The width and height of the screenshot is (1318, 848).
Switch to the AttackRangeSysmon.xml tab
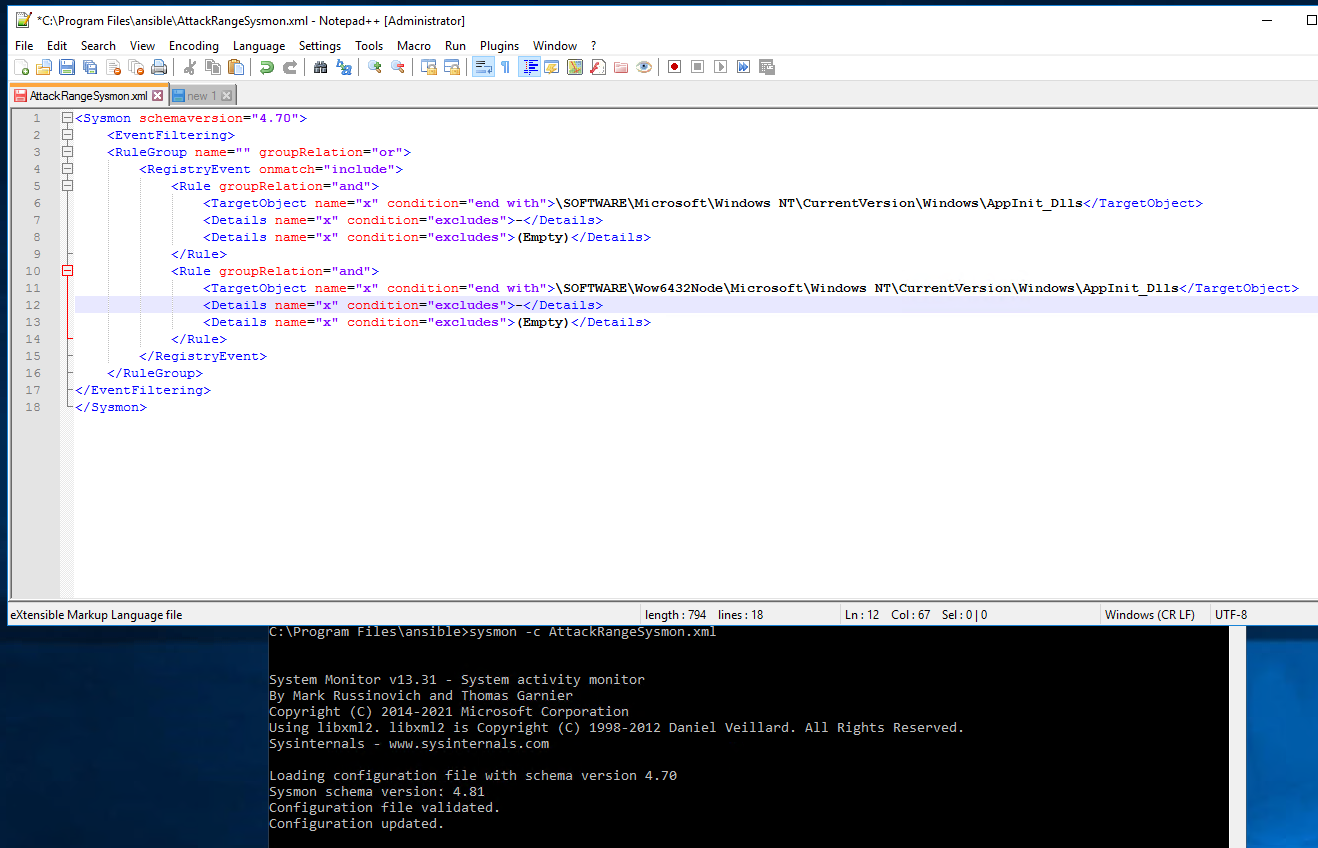[x=87, y=96]
